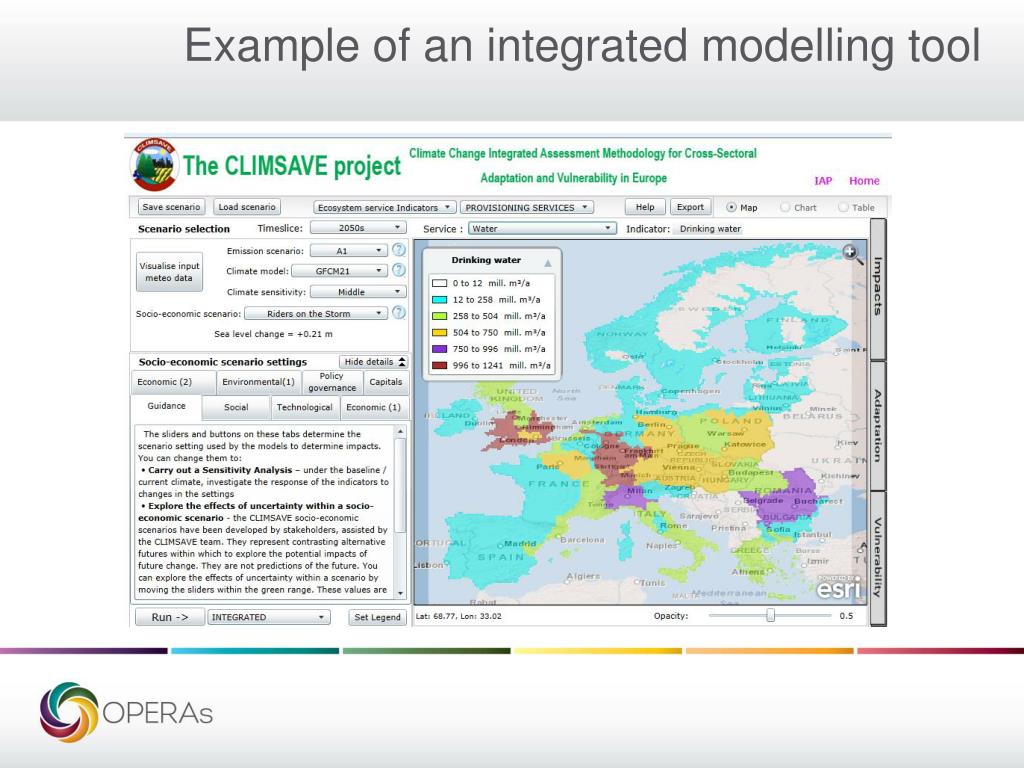Click the Load scenario button
Image resolution: width=1024 pixels, height=768 pixels.
(x=247, y=207)
